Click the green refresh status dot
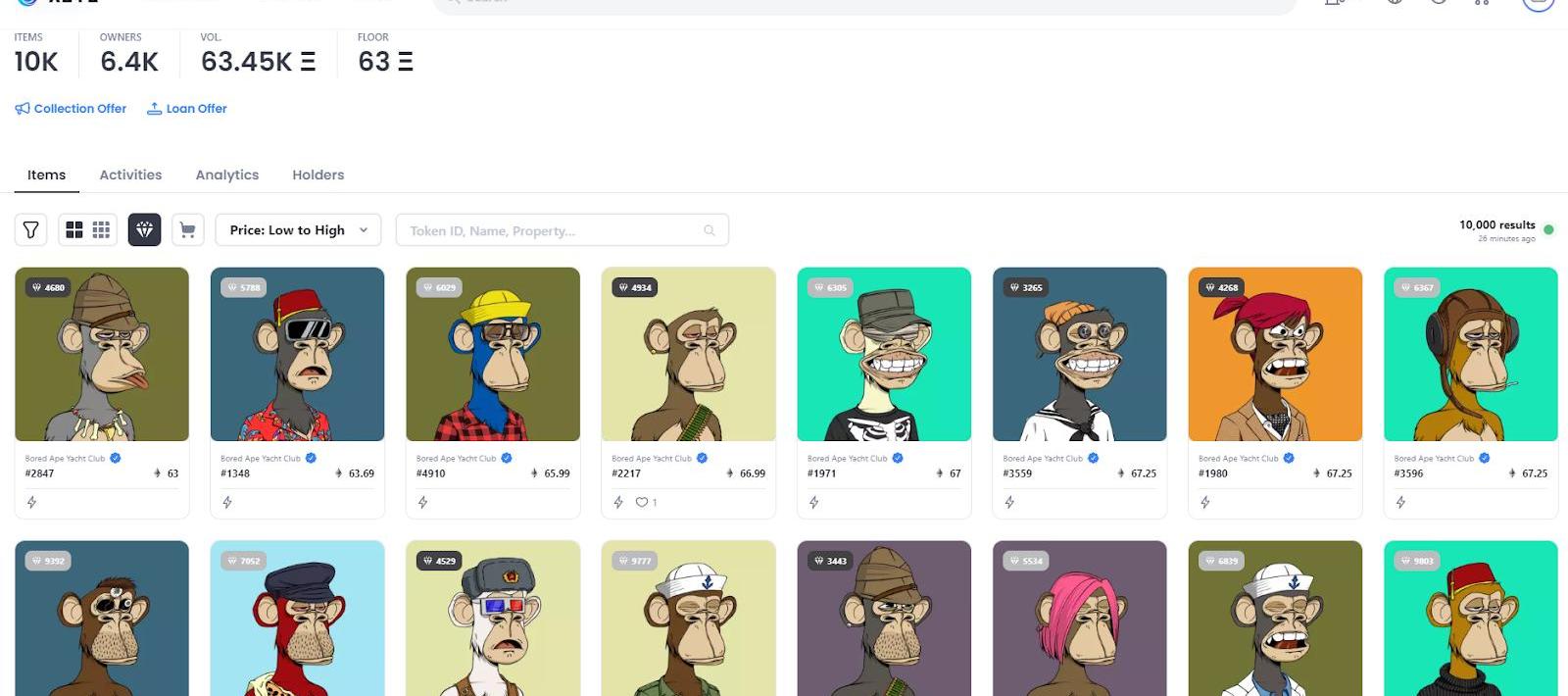The image size is (1568, 696). pyautogui.click(x=1548, y=230)
